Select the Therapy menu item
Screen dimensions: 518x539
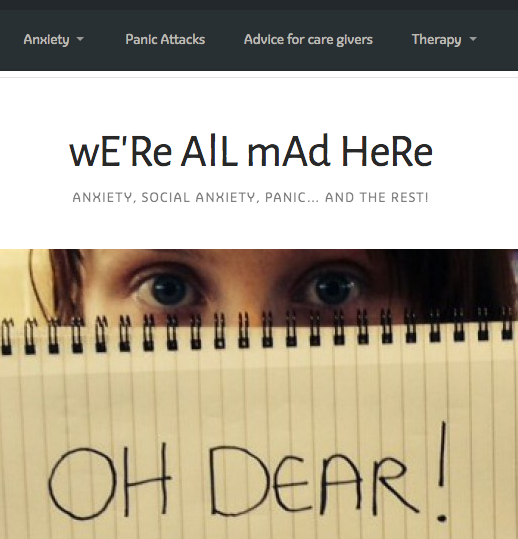point(437,40)
